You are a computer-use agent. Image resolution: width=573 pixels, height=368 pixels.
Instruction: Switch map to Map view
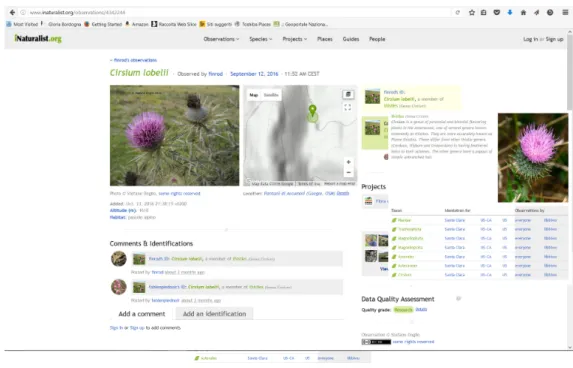[x=254, y=95]
